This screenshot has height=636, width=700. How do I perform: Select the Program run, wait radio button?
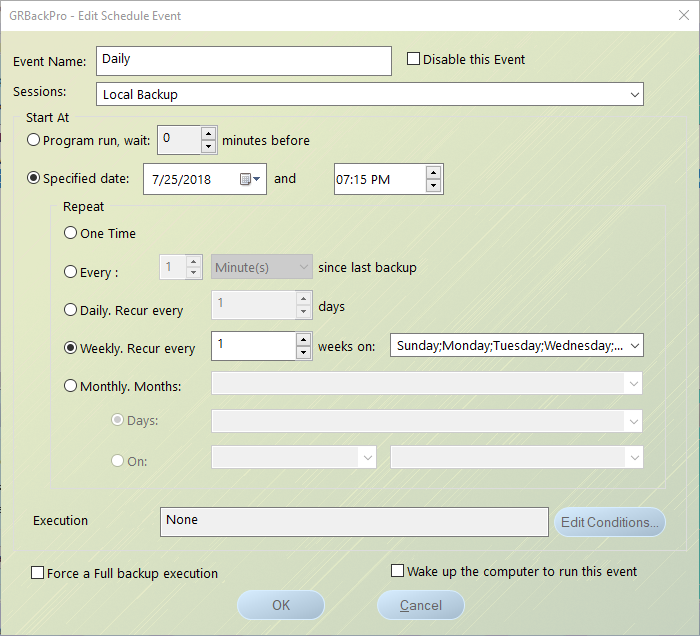pyautogui.click(x=33, y=140)
